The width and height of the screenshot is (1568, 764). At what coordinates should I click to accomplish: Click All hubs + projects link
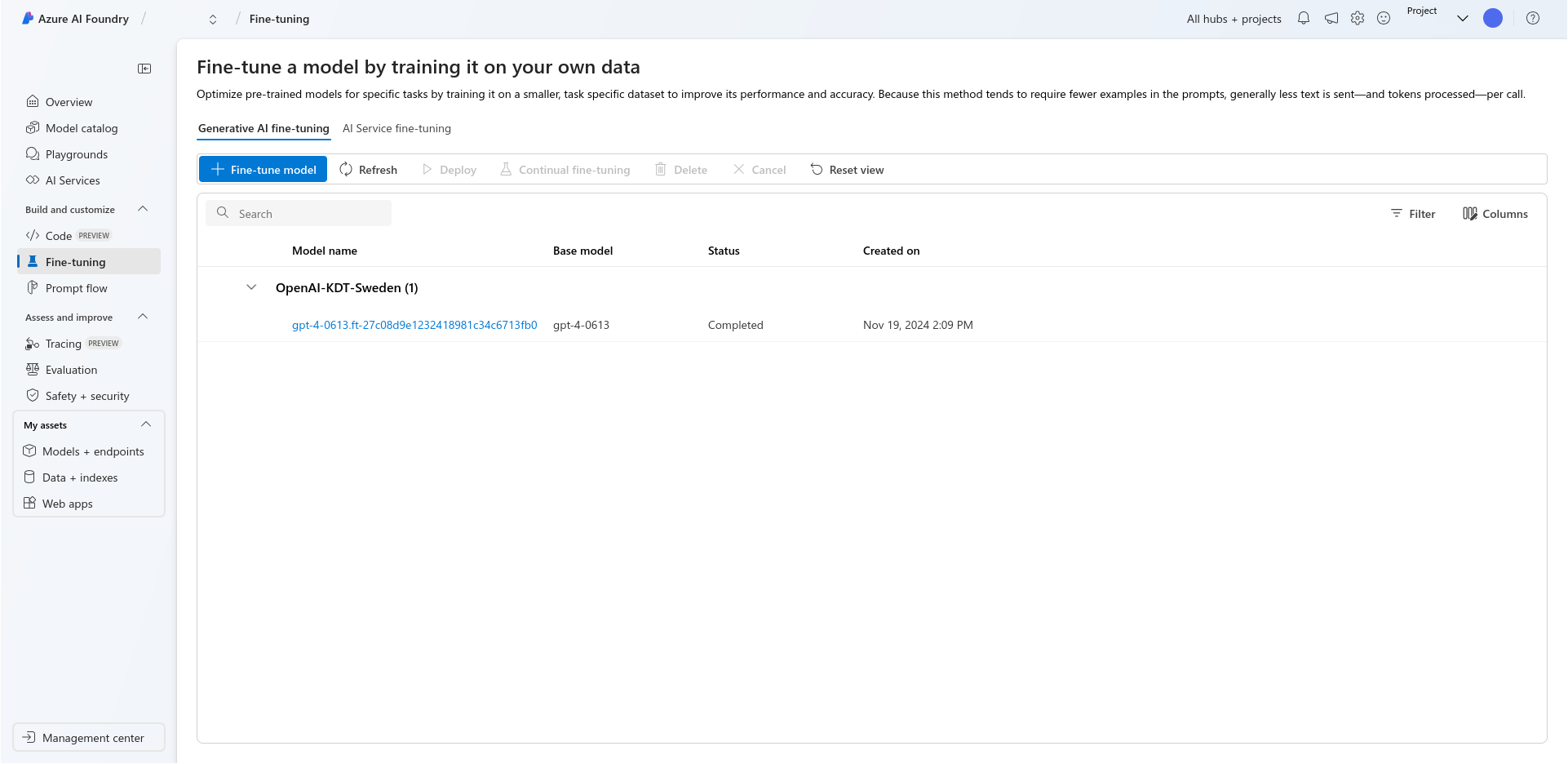[1234, 19]
